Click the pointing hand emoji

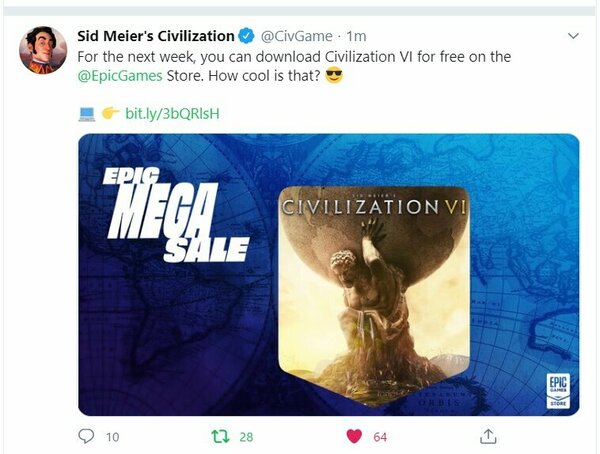click(111, 113)
